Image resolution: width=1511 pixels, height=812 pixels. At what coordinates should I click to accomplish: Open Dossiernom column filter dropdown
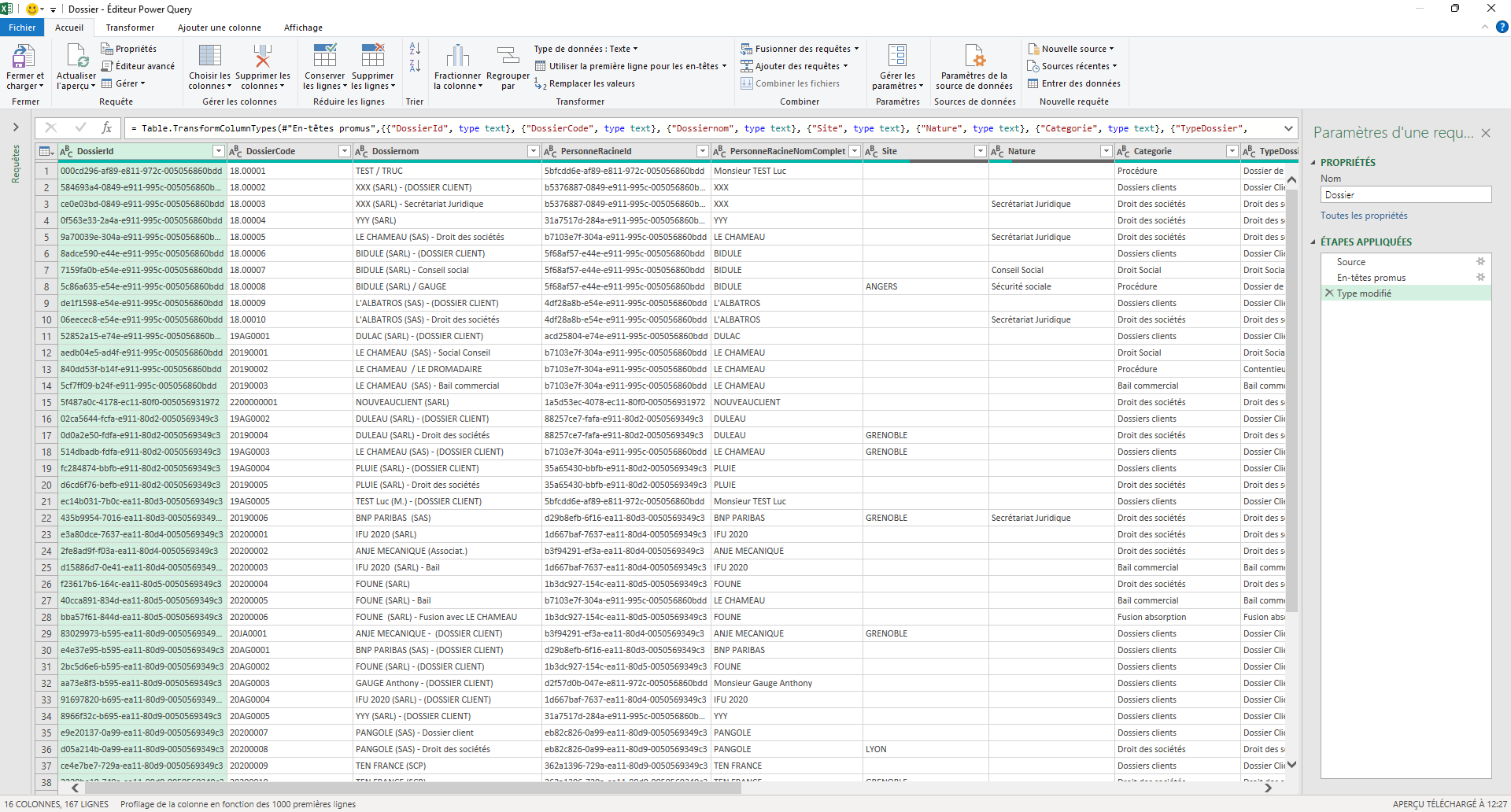(533, 151)
